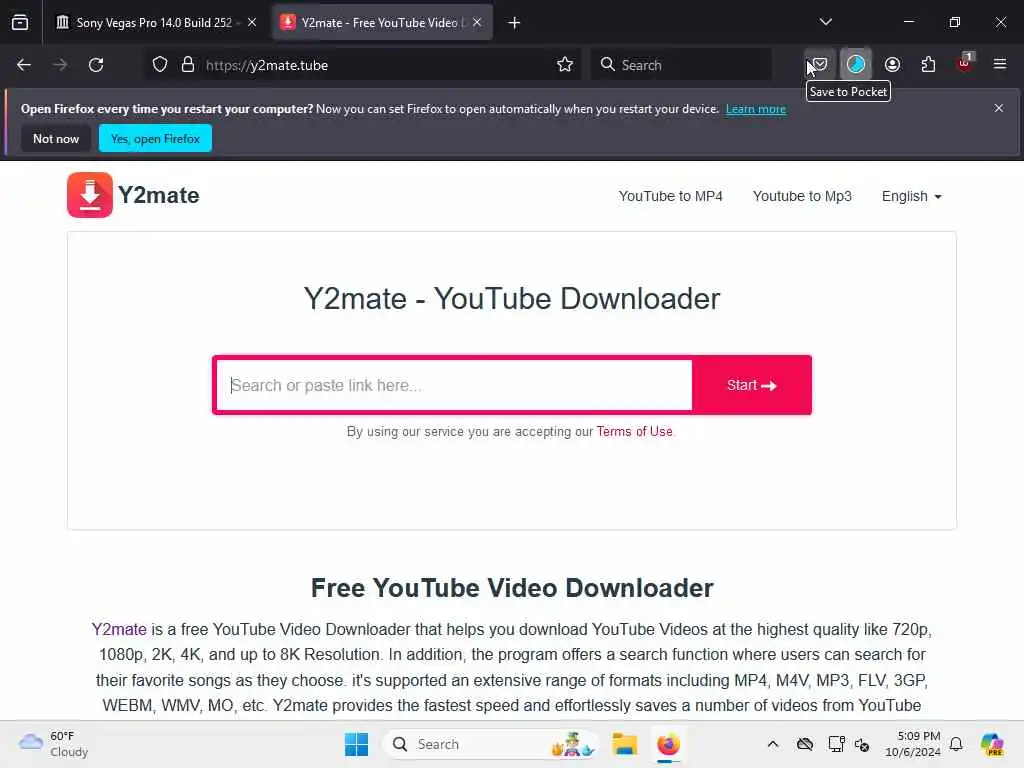1024x768 pixels.
Task: Click the Not now button
Action: [x=56, y=138]
